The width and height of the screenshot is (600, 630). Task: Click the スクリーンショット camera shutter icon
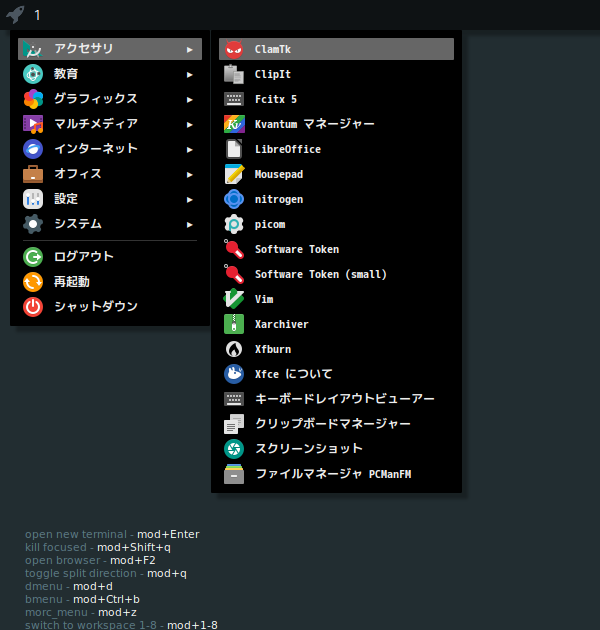[x=233, y=449]
